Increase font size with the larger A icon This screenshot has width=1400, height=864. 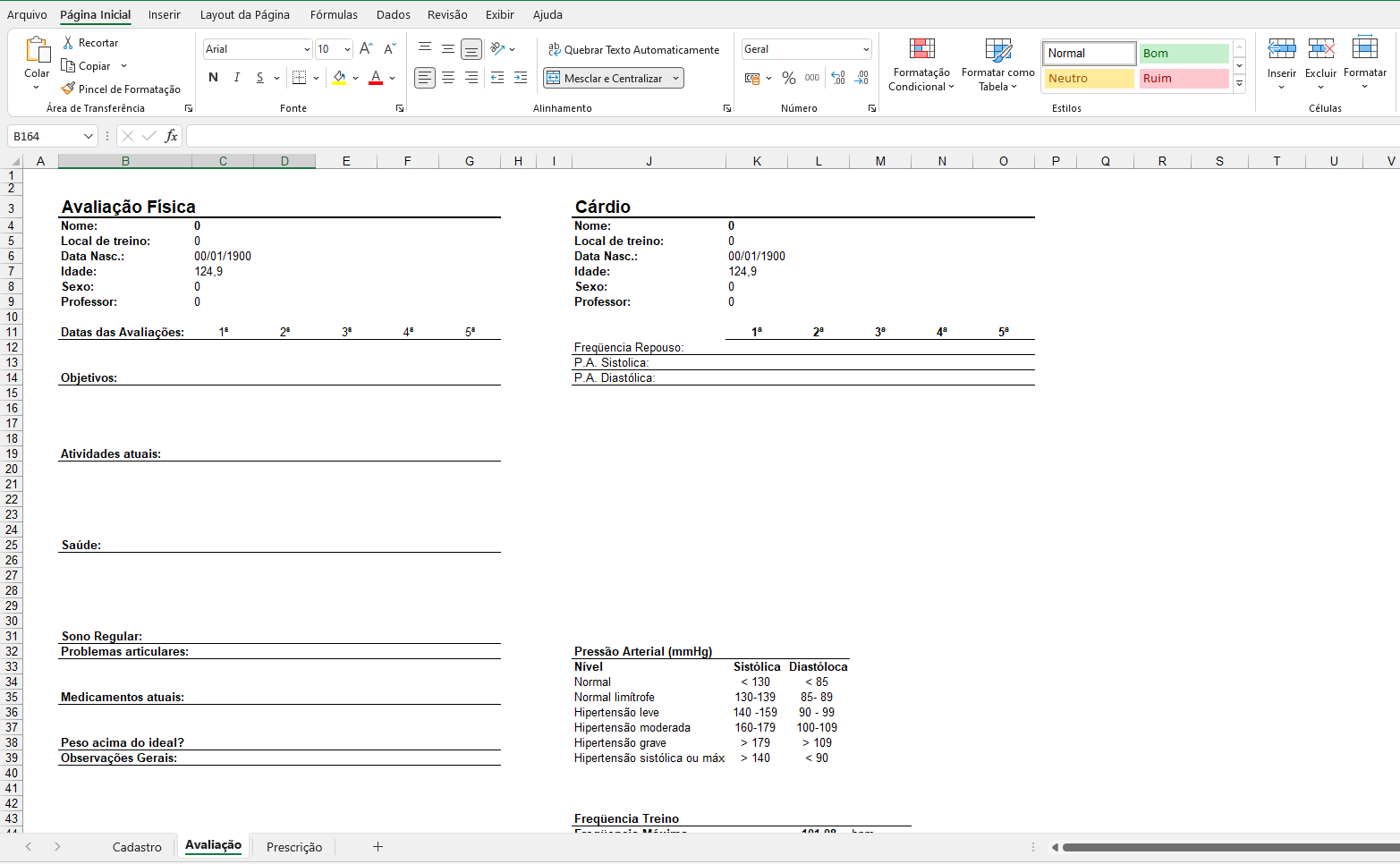[x=365, y=49]
